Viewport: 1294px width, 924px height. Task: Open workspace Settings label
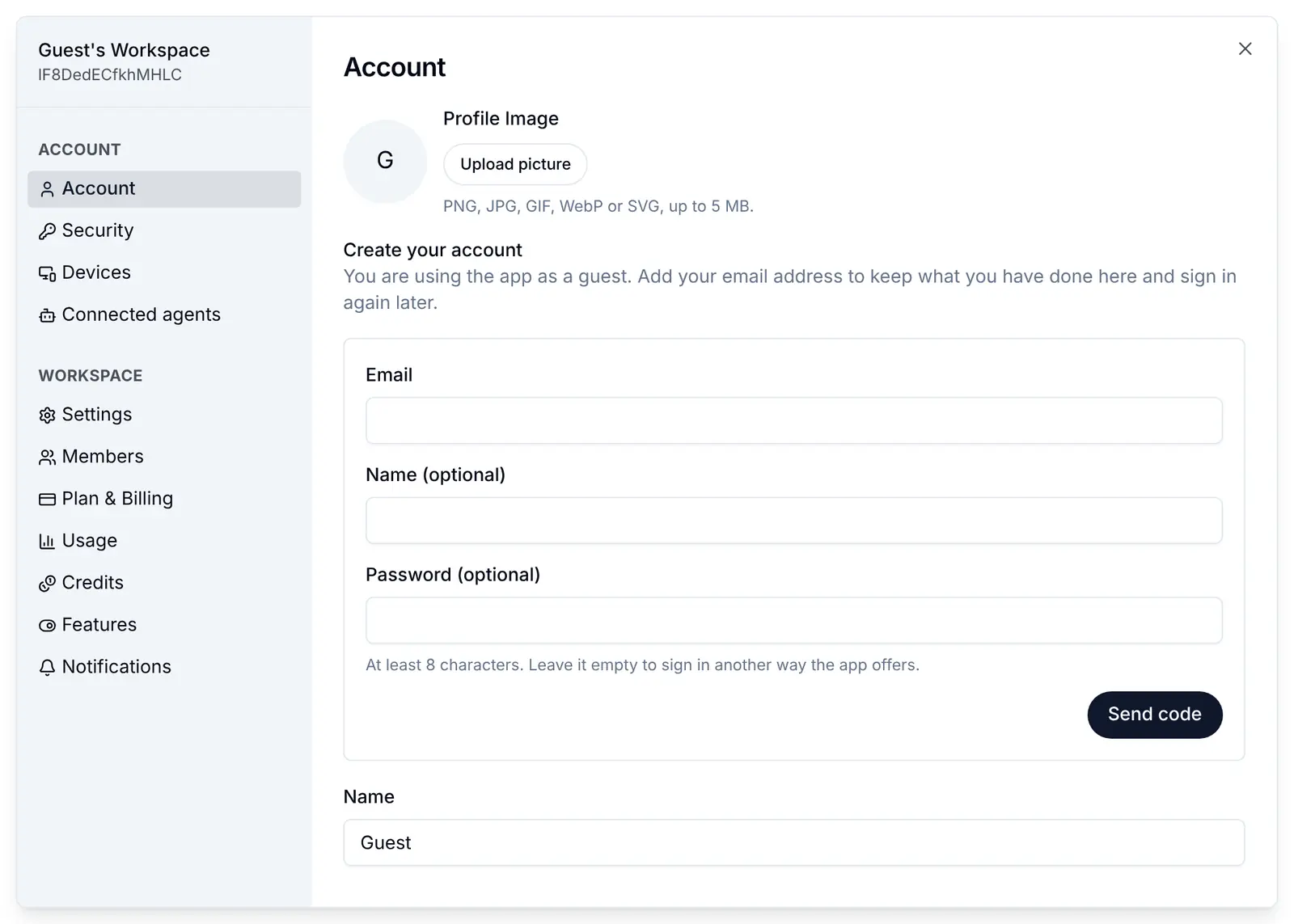click(96, 415)
